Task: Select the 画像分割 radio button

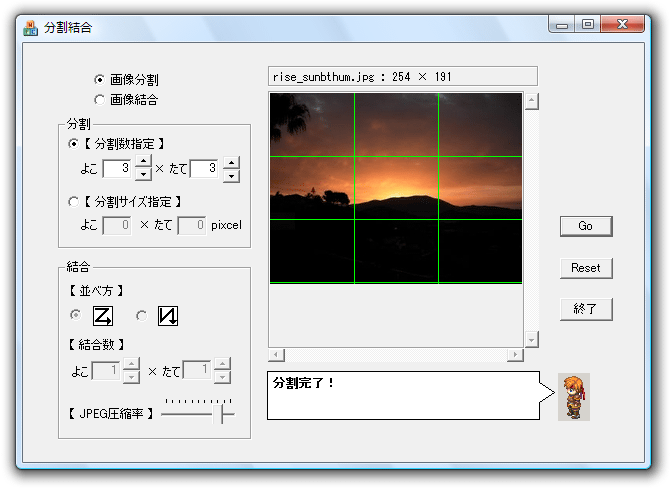Action: [x=99, y=80]
